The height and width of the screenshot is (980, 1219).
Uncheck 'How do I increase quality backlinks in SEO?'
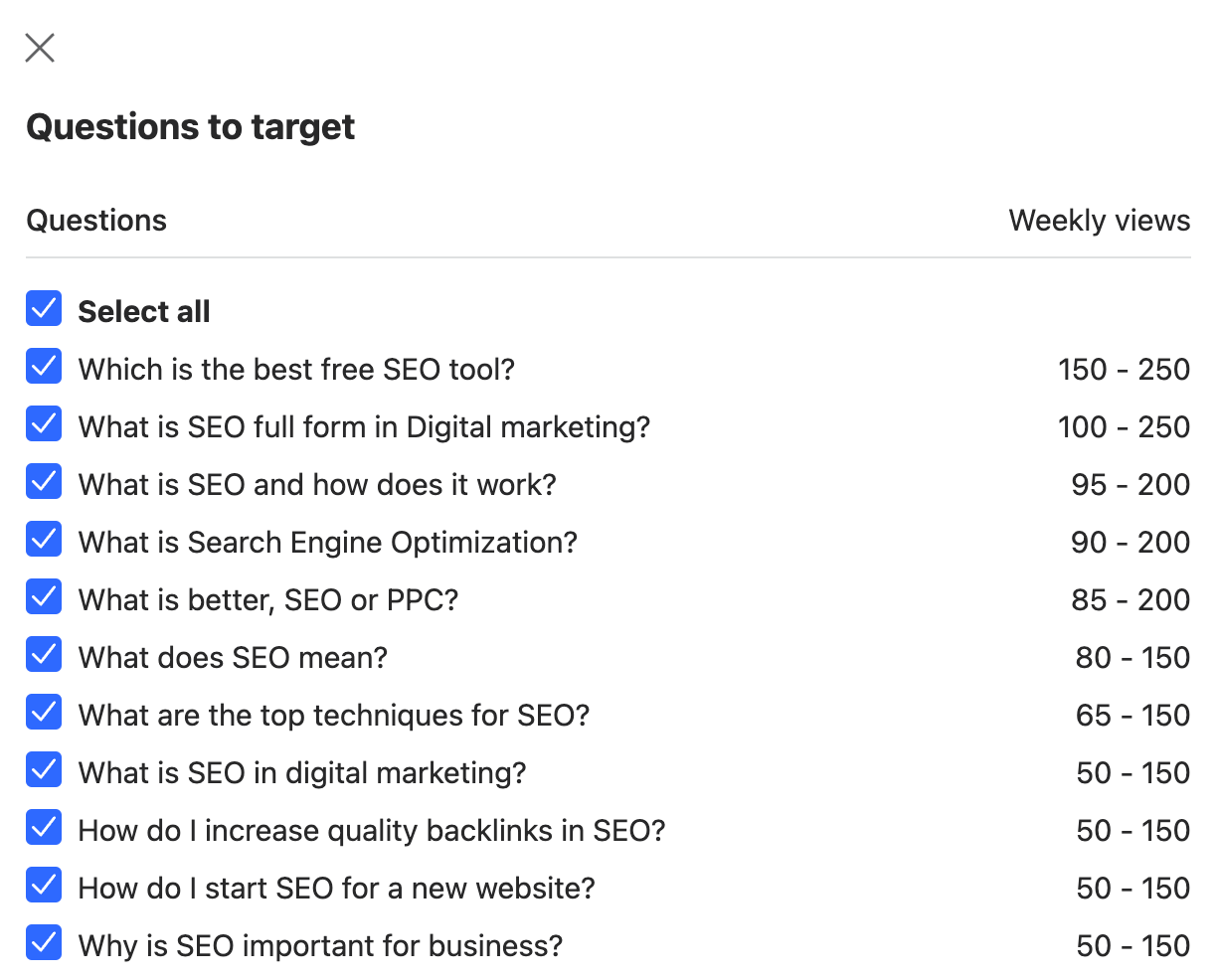44,828
